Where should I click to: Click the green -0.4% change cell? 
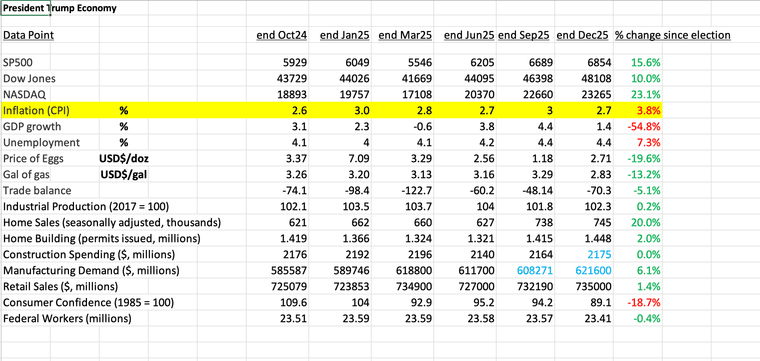coord(646,318)
